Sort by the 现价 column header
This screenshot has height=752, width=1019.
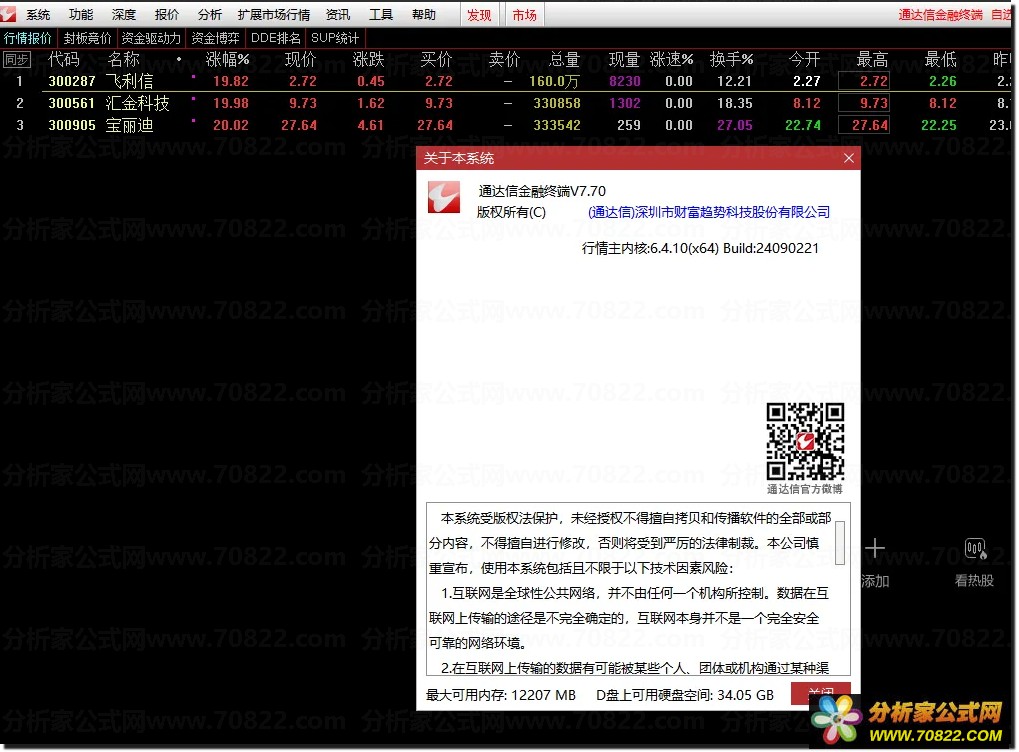[x=300, y=60]
